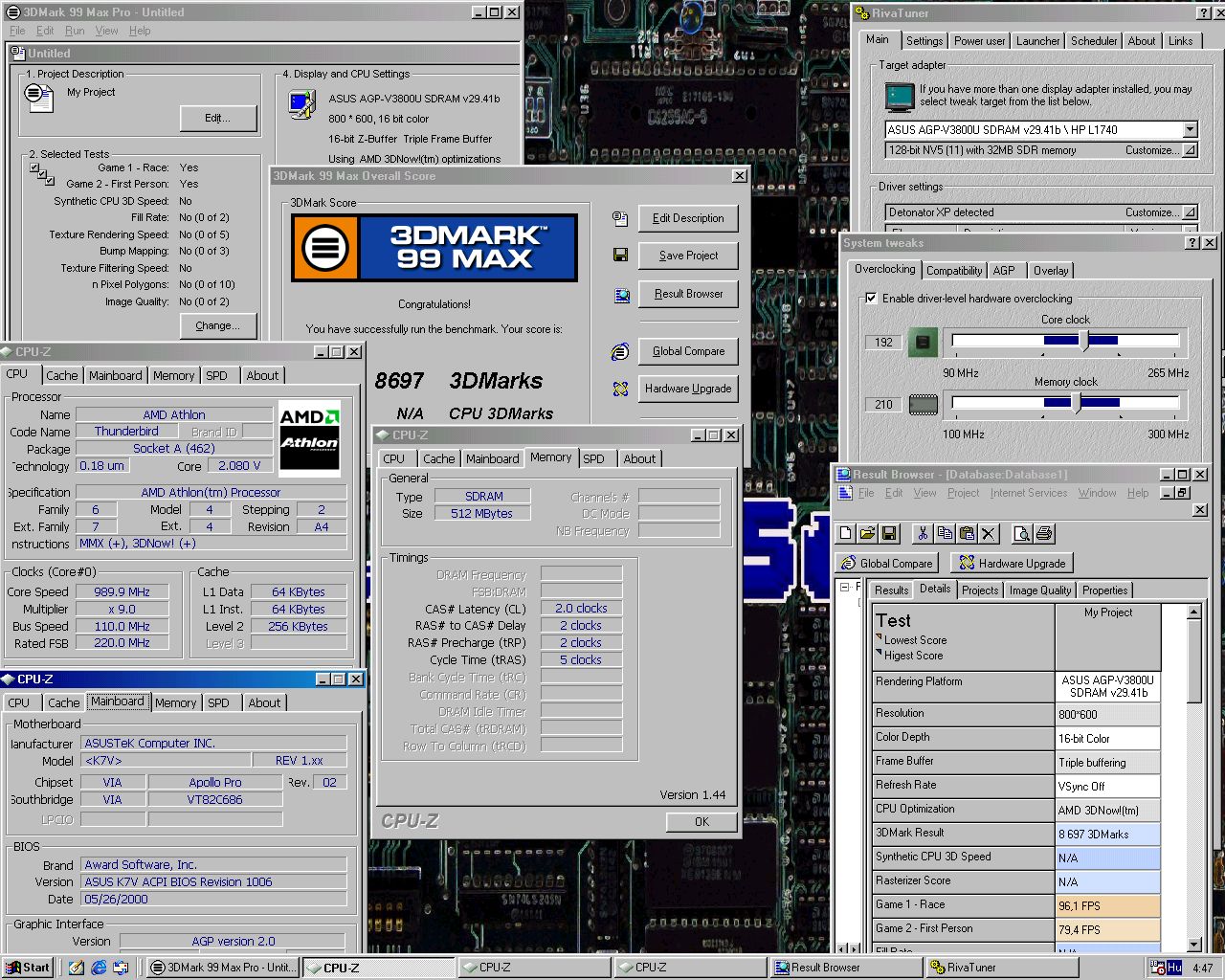Click Edit Description icon in 3DMark score dialog
This screenshot has height=980, width=1225.
tap(620, 218)
